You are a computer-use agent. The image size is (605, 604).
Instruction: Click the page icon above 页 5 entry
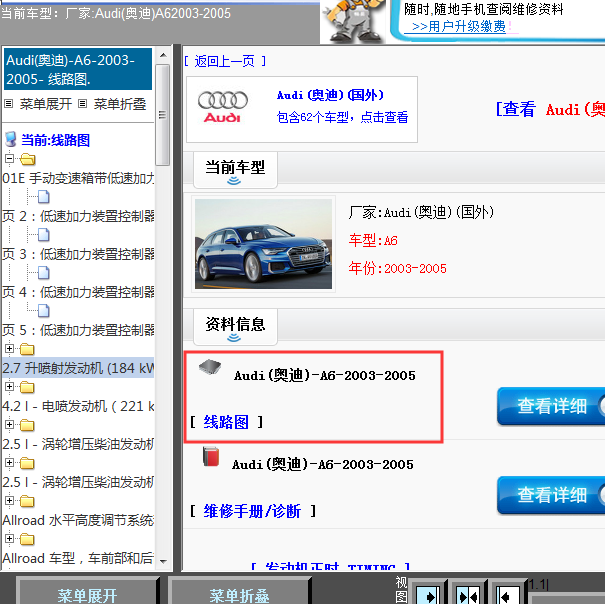pos(44,310)
